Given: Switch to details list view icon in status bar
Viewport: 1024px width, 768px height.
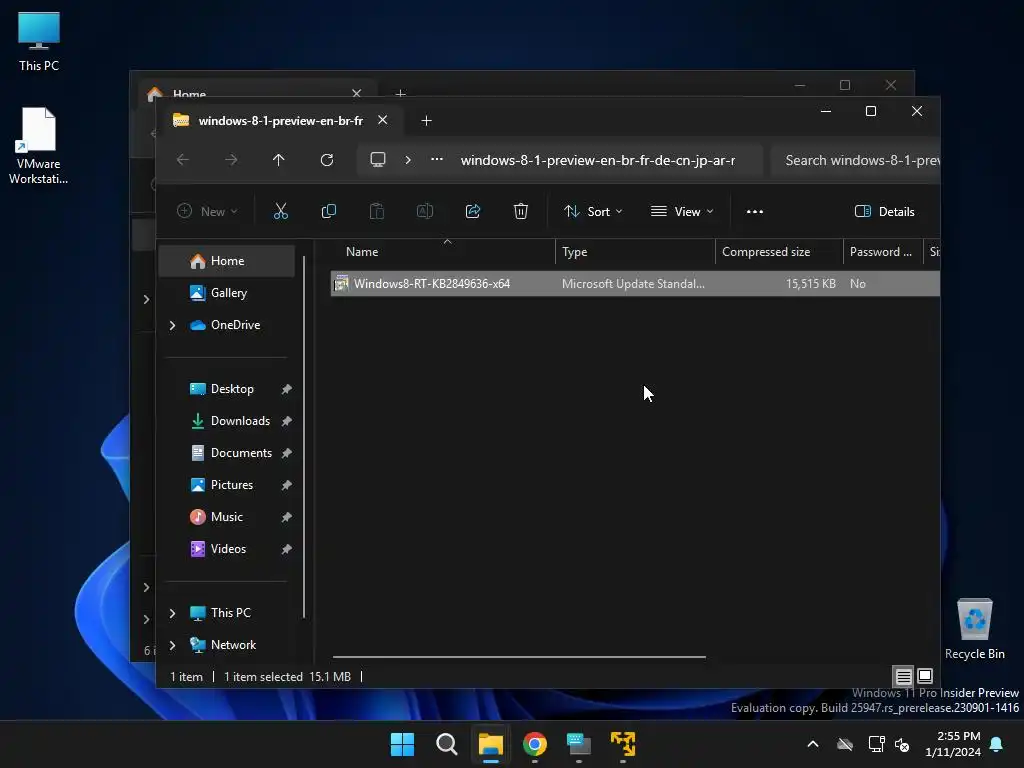Looking at the screenshot, I should (903, 677).
